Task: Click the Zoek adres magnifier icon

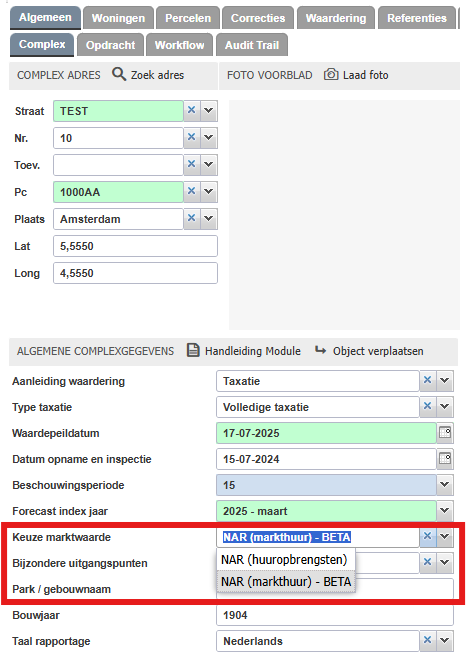Action: (119, 75)
